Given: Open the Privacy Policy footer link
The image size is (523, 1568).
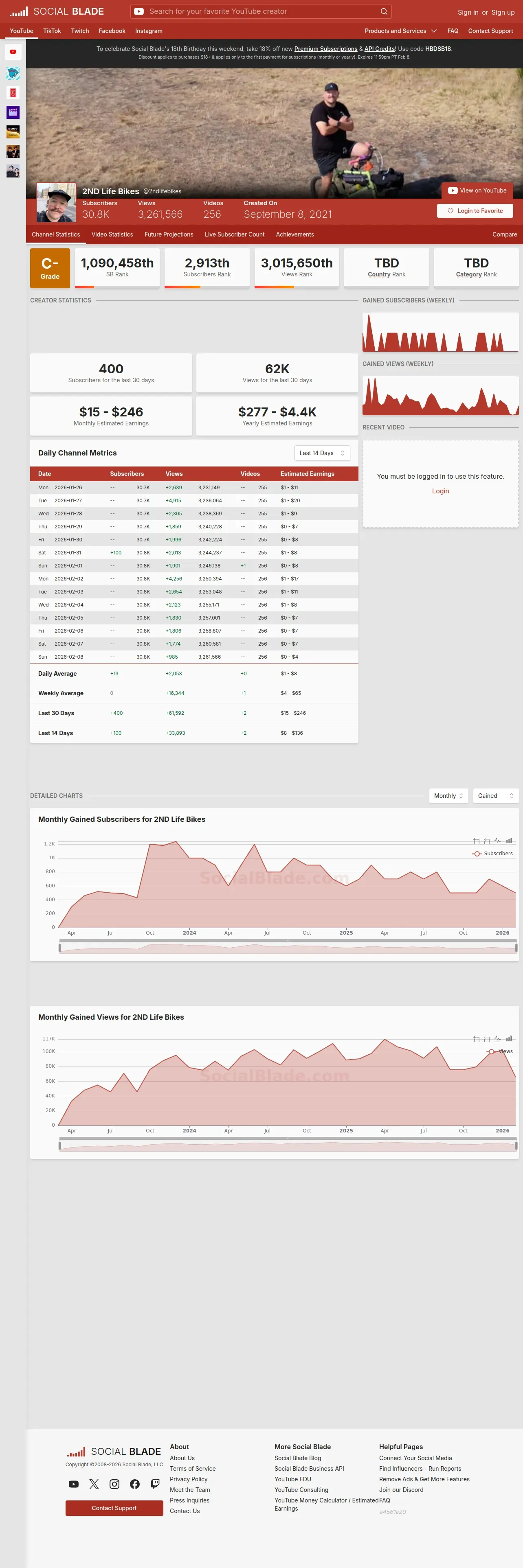Looking at the screenshot, I should point(189,1479).
